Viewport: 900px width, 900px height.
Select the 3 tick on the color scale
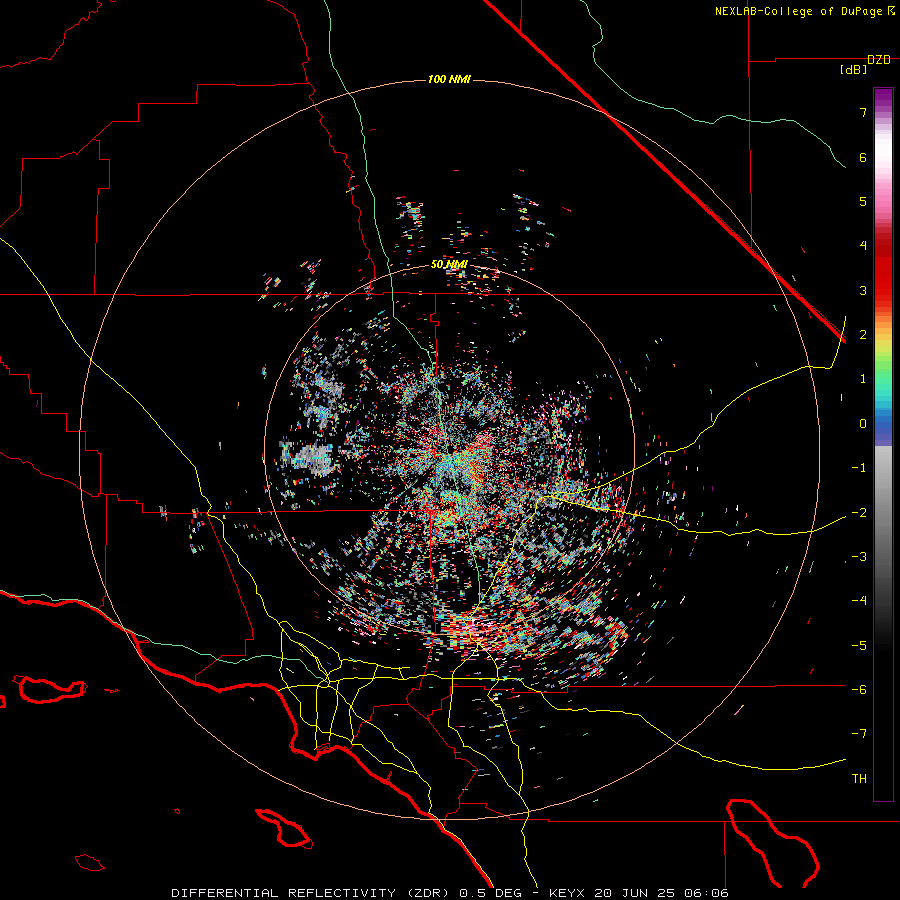(x=863, y=290)
